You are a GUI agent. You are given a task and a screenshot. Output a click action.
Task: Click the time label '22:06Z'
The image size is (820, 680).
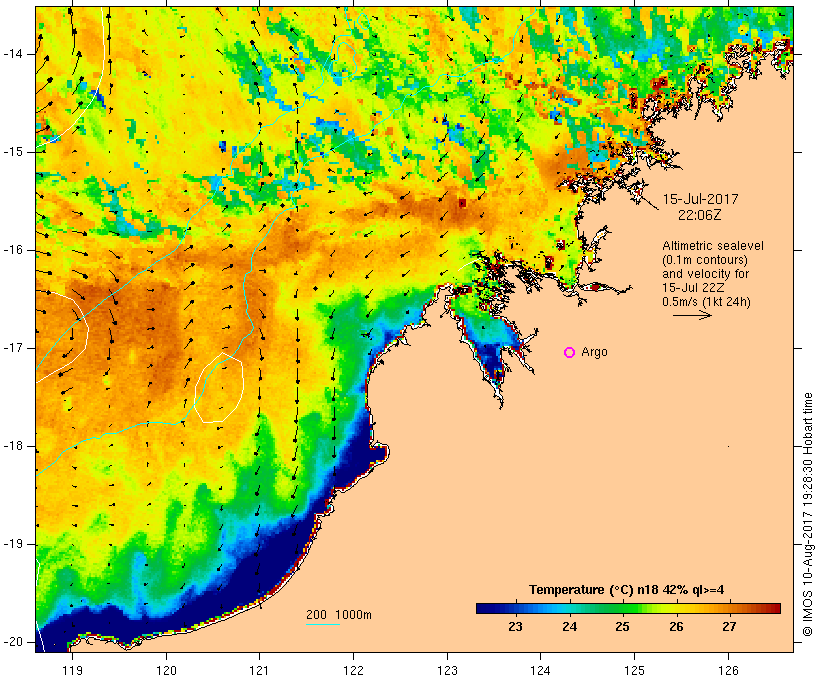pos(700,215)
